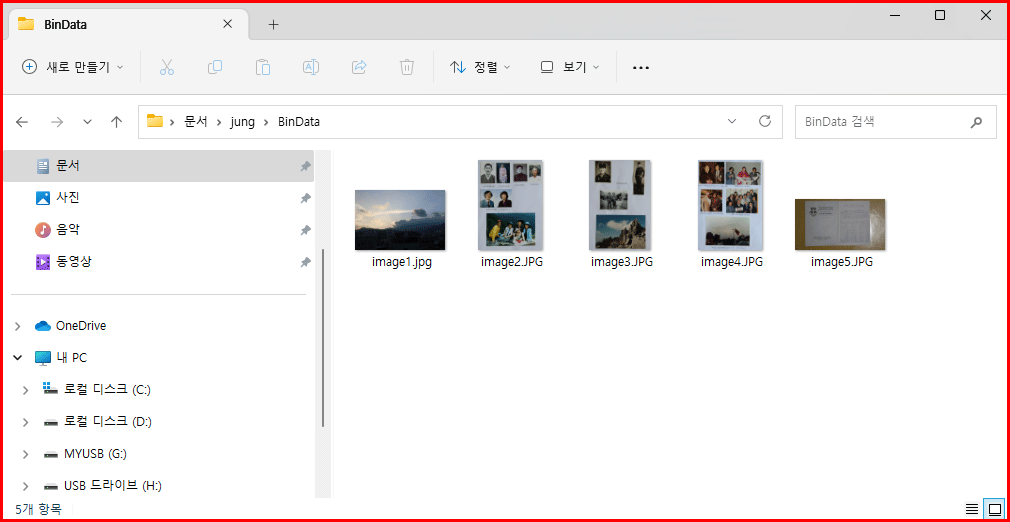1010x522 pixels.
Task: Go back with the left arrow
Action: click(x=23, y=122)
